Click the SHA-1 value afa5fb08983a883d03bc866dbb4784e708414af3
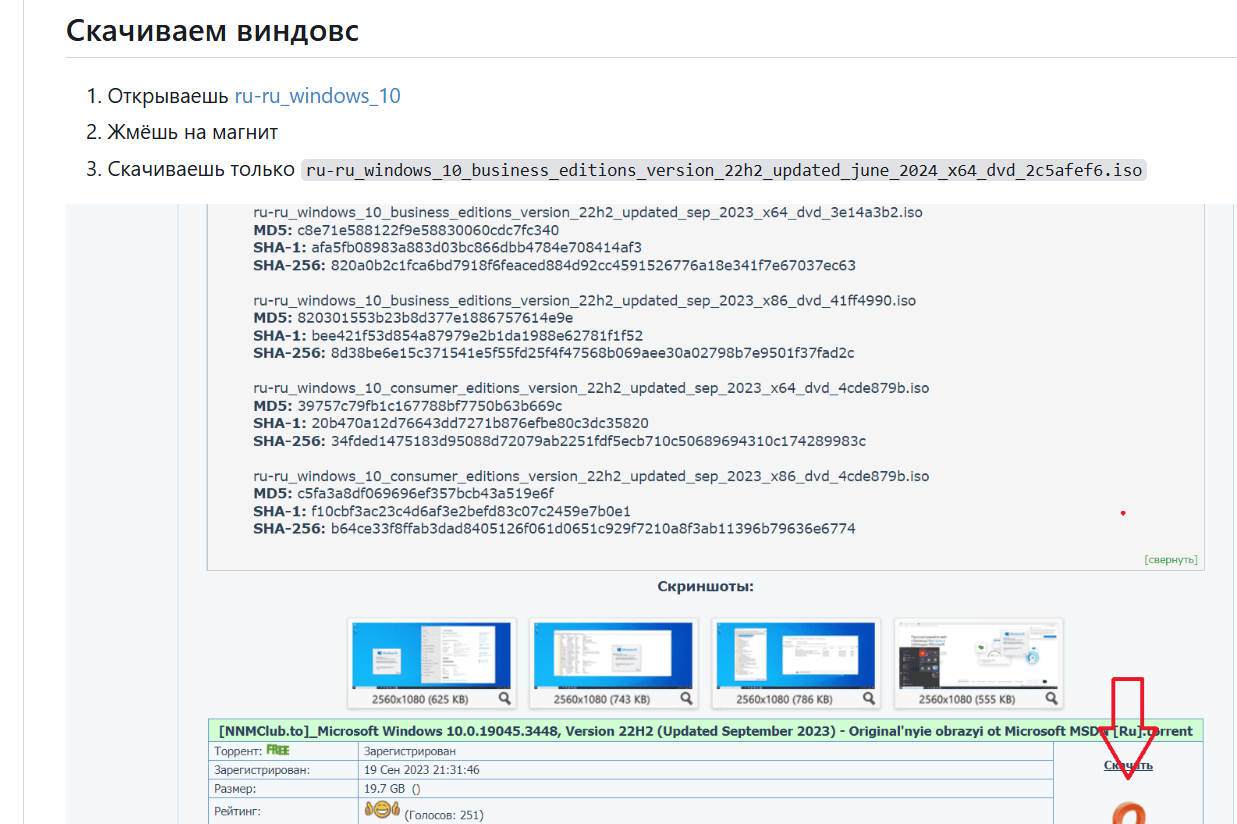 pos(476,248)
